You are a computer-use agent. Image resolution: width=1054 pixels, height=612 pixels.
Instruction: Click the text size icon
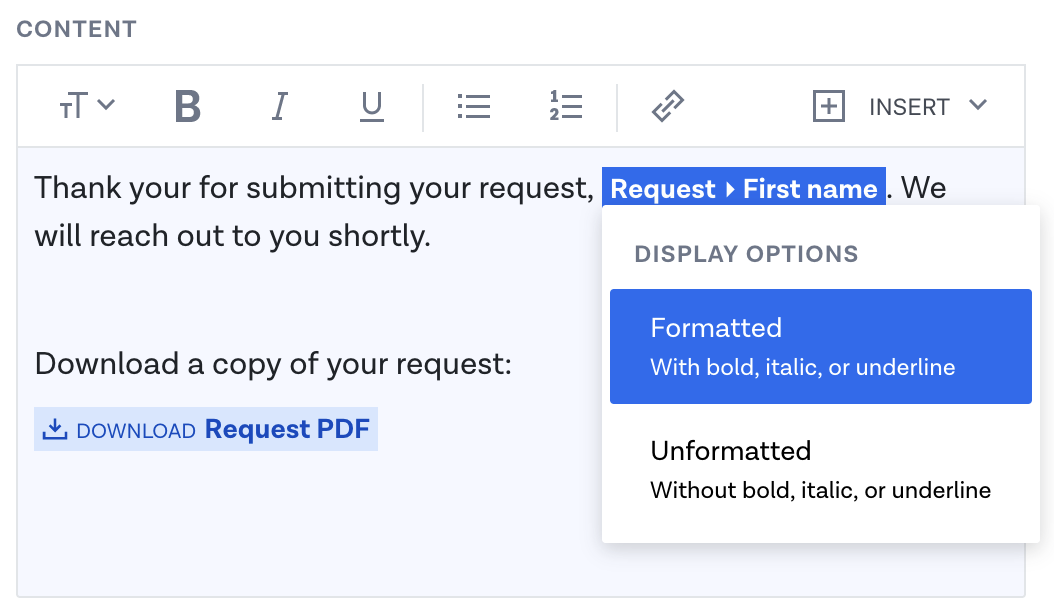(74, 106)
